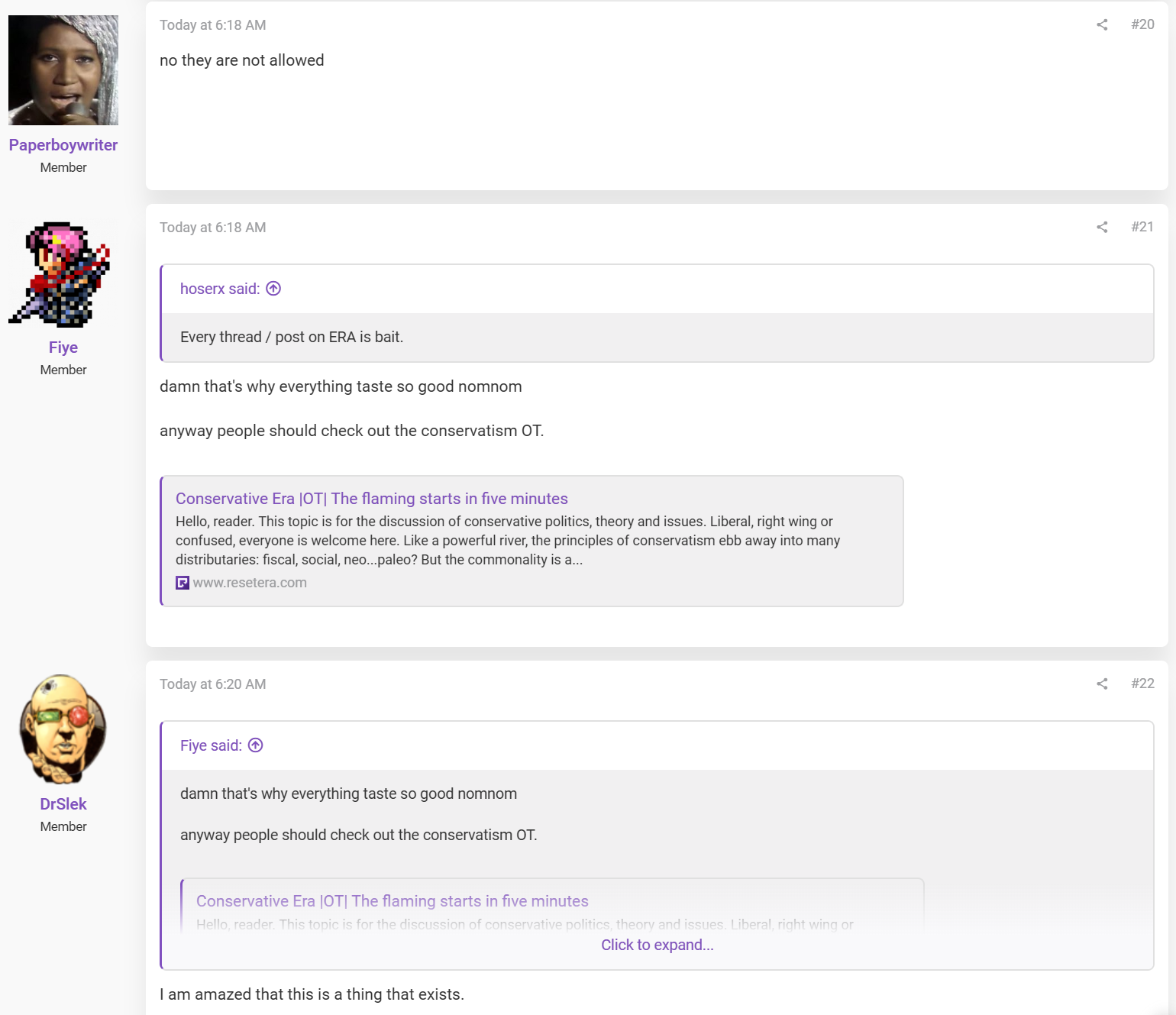Click 'hoserx said:' quote attribution
Image resolution: width=1176 pixels, height=1015 pixels.
(x=220, y=289)
